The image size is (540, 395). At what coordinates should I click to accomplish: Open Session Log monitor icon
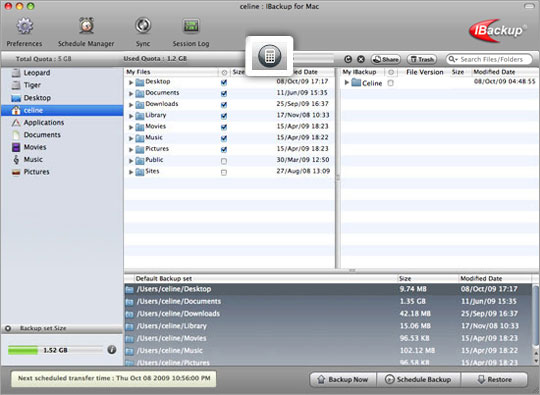pos(191,26)
